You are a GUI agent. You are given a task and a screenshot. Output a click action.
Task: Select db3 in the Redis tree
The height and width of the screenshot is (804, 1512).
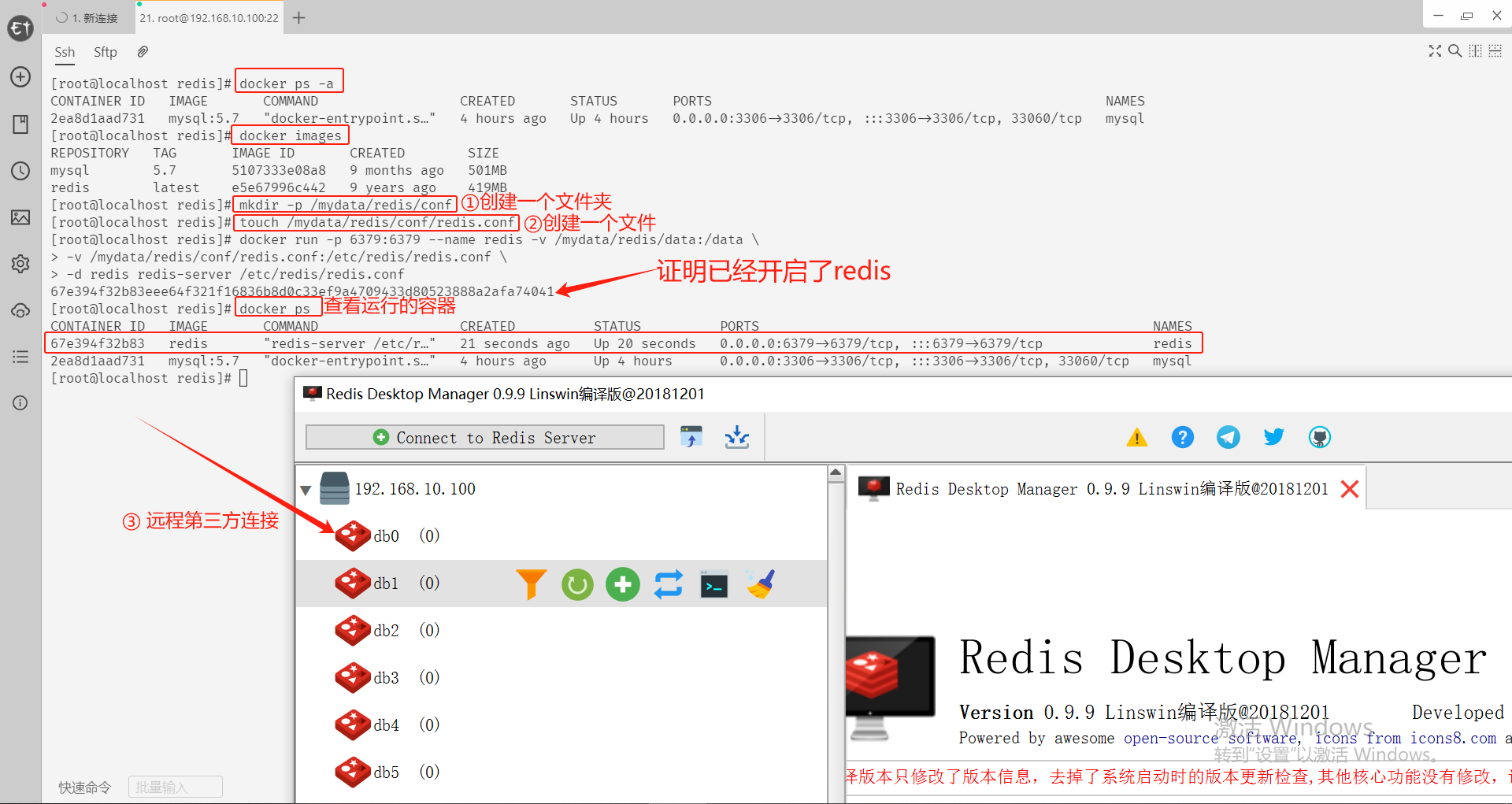click(x=387, y=678)
